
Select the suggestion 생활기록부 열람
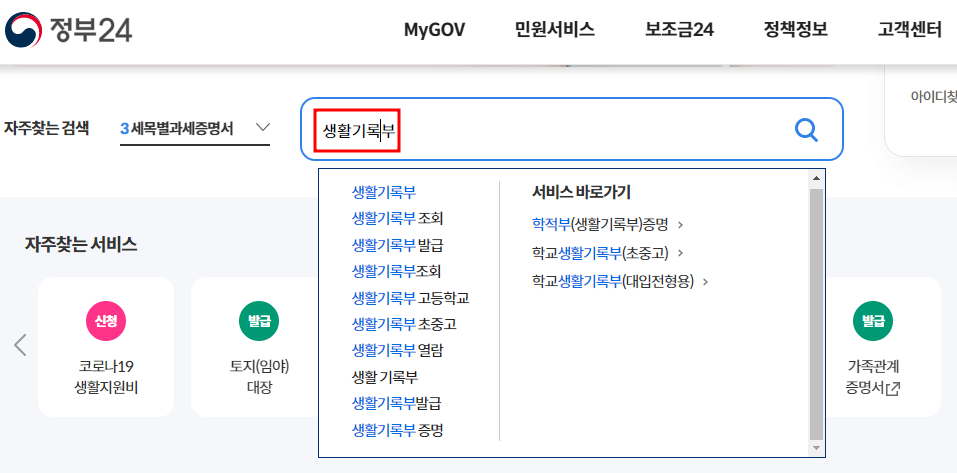(x=397, y=350)
